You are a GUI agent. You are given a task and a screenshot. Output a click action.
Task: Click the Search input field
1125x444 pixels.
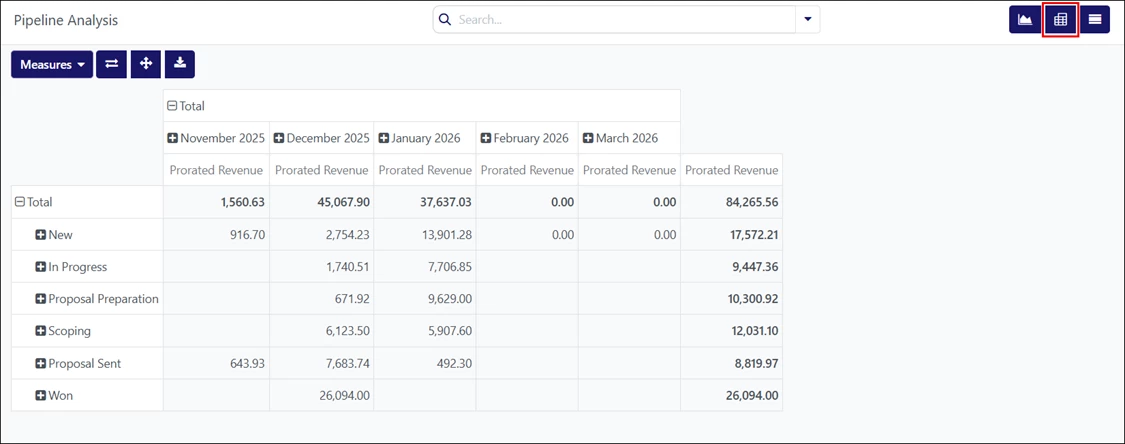[624, 20]
